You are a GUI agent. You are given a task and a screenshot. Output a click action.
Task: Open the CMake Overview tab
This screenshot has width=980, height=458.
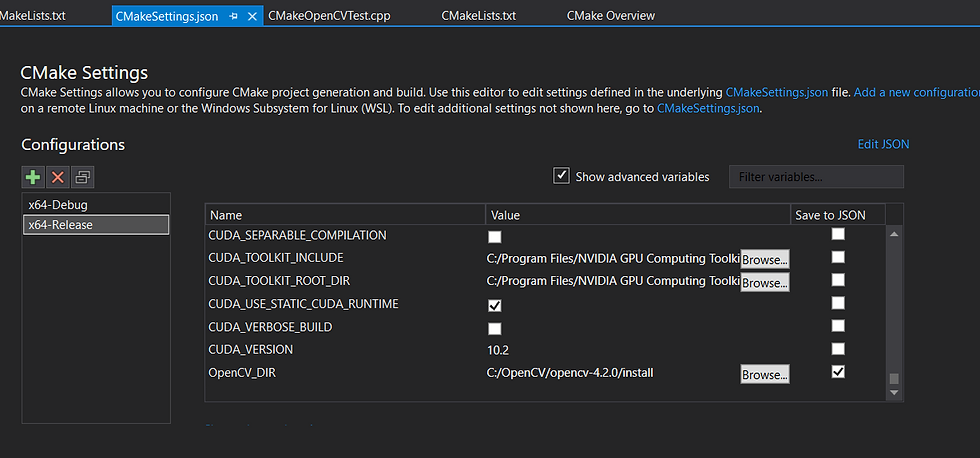(x=611, y=16)
